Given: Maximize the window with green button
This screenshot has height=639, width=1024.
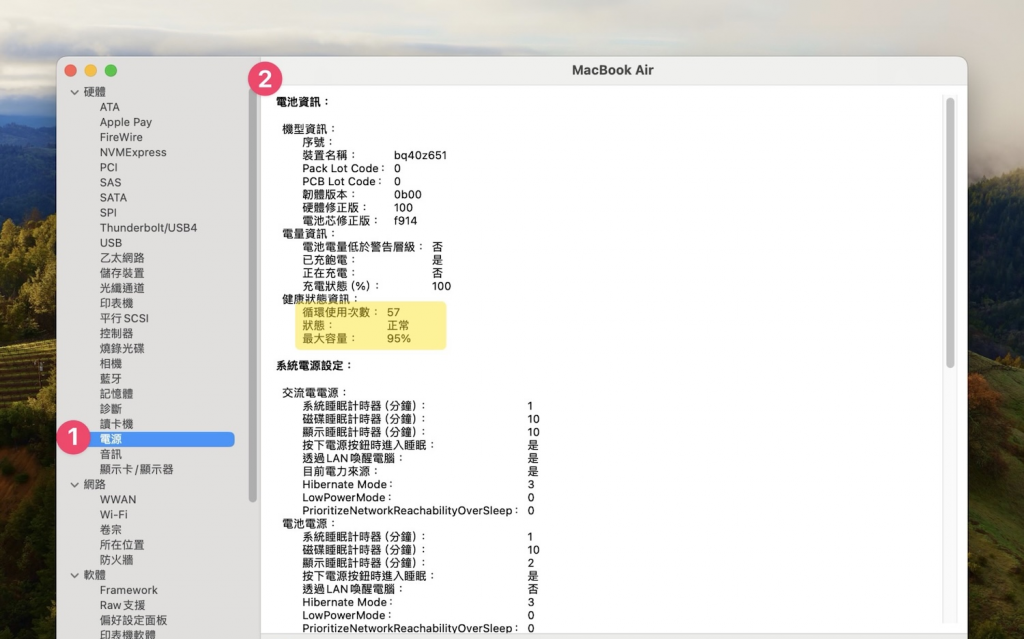Looking at the screenshot, I should point(111,71).
